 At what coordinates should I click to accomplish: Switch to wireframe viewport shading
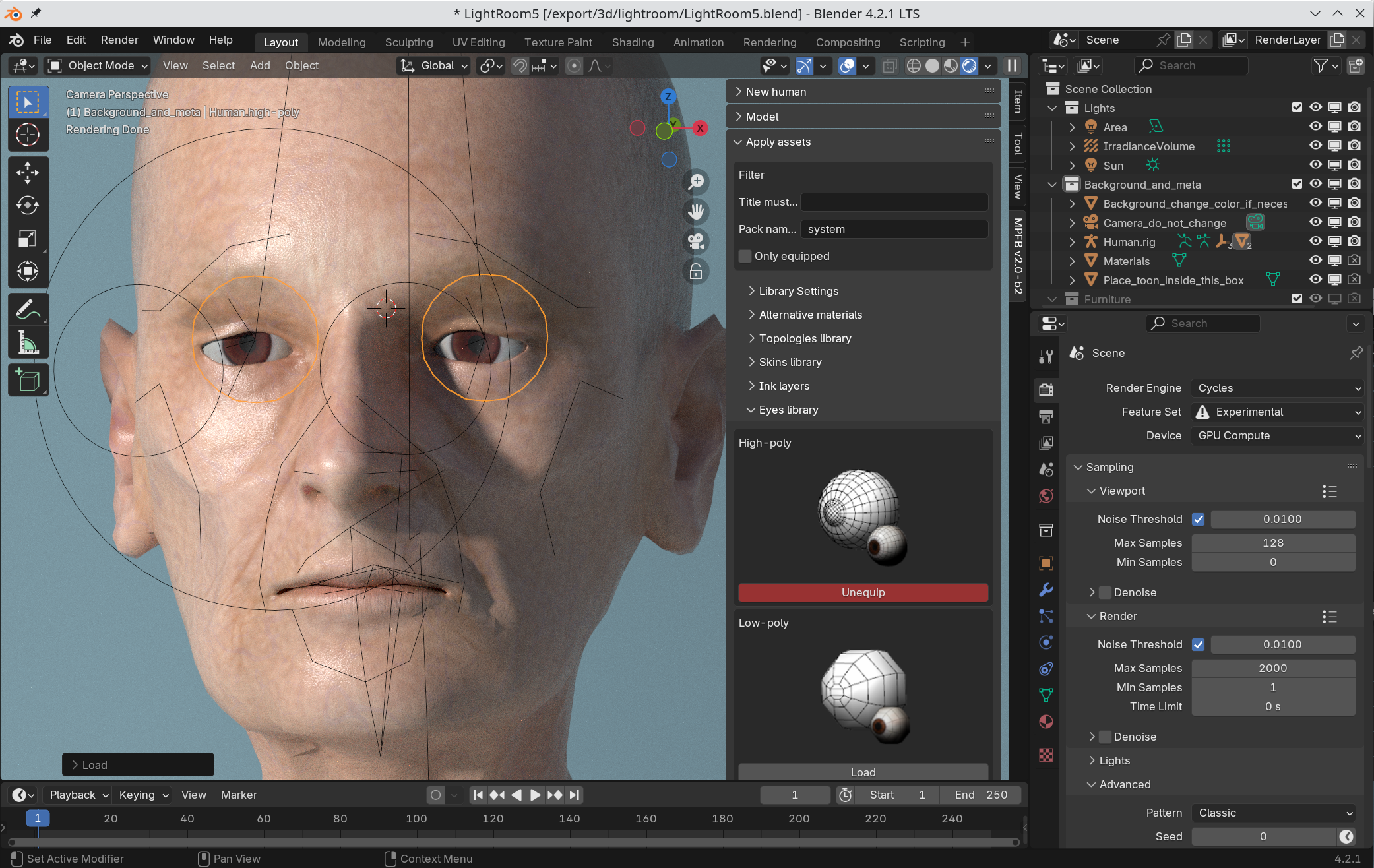point(914,65)
